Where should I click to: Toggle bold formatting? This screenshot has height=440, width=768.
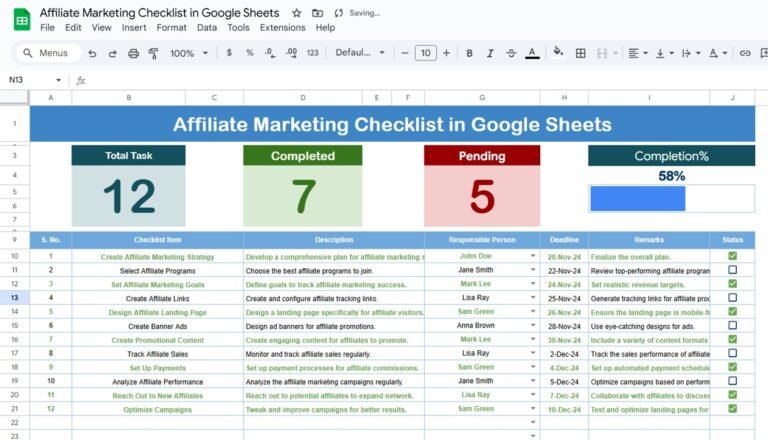point(469,53)
